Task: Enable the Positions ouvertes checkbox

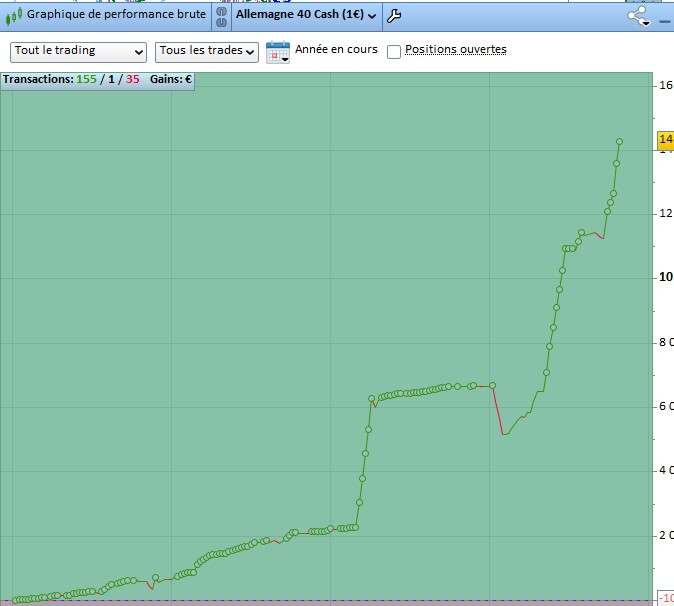Action: 394,52
